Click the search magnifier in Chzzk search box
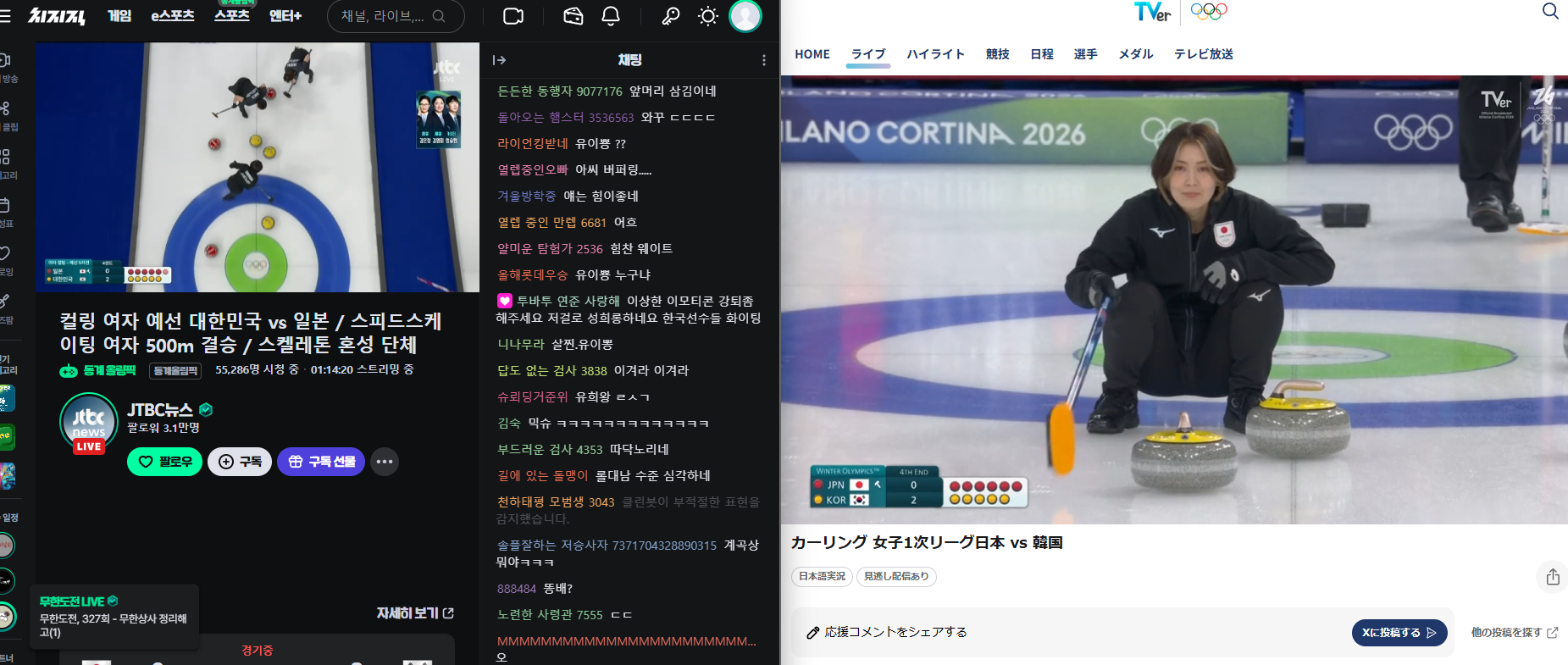The image size is (1568, 665). coord(439,16)
